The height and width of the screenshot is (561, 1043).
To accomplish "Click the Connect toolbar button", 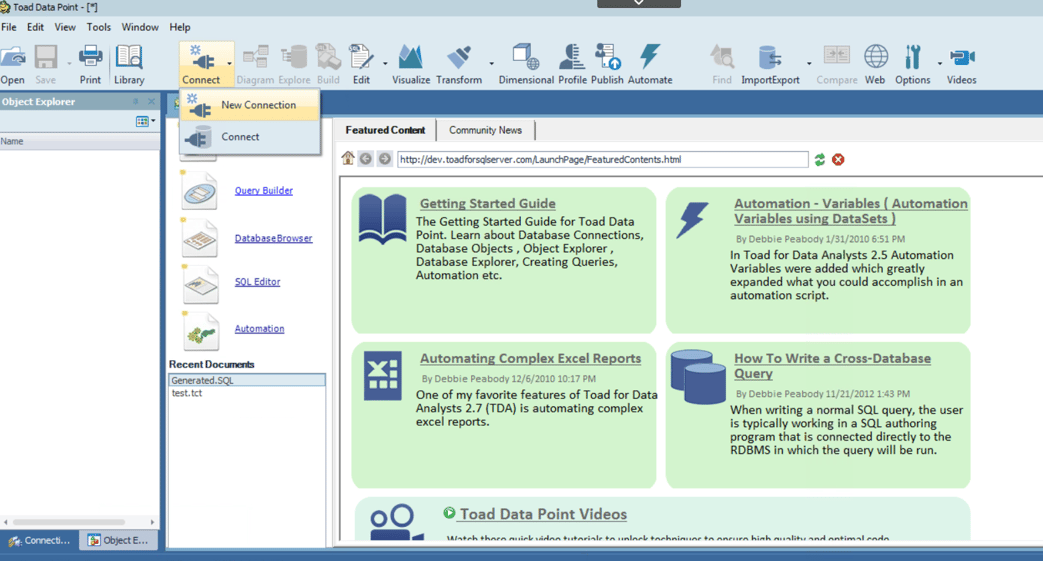I will tap(201, 64).
